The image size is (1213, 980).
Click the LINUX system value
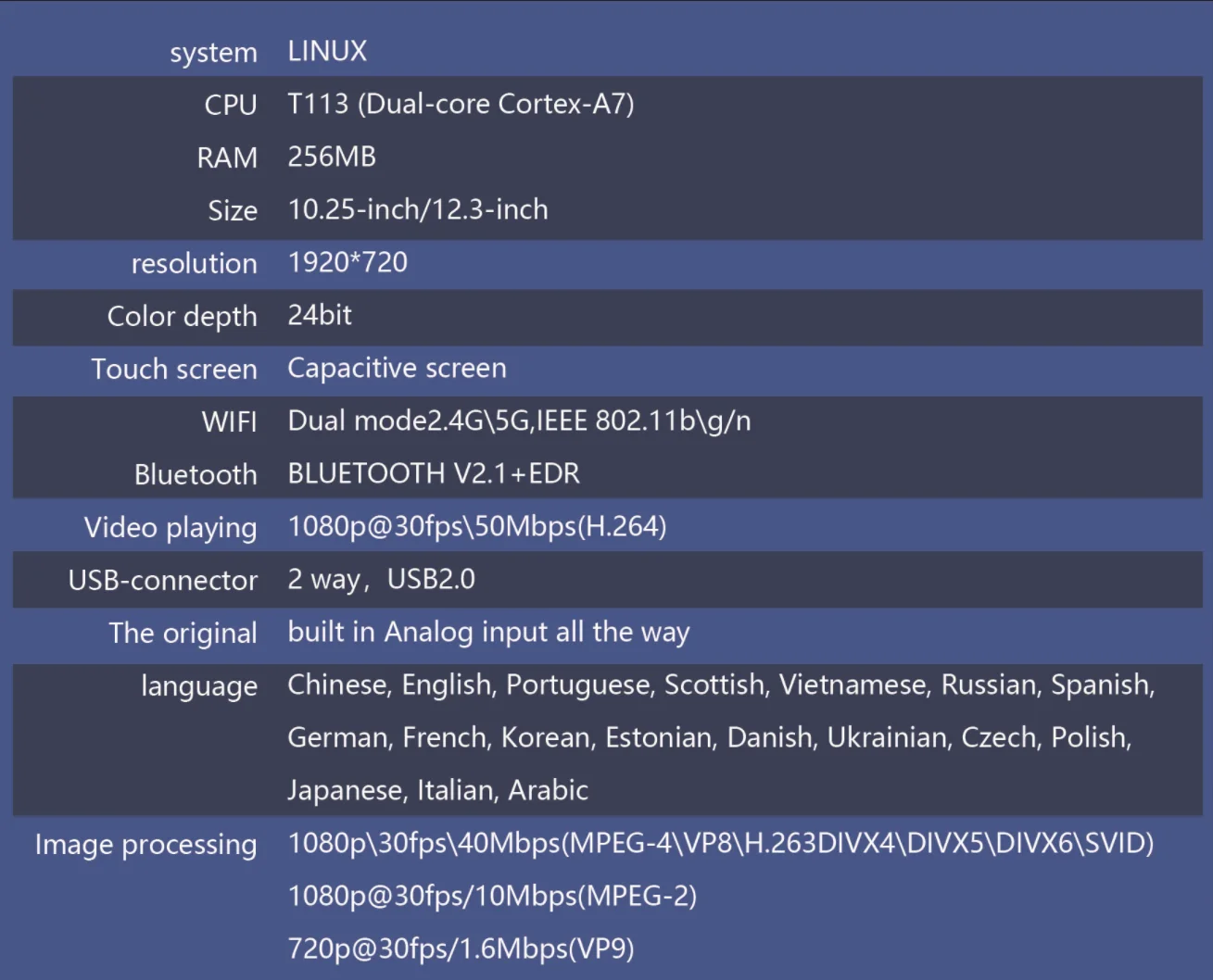tap(327, 51)
